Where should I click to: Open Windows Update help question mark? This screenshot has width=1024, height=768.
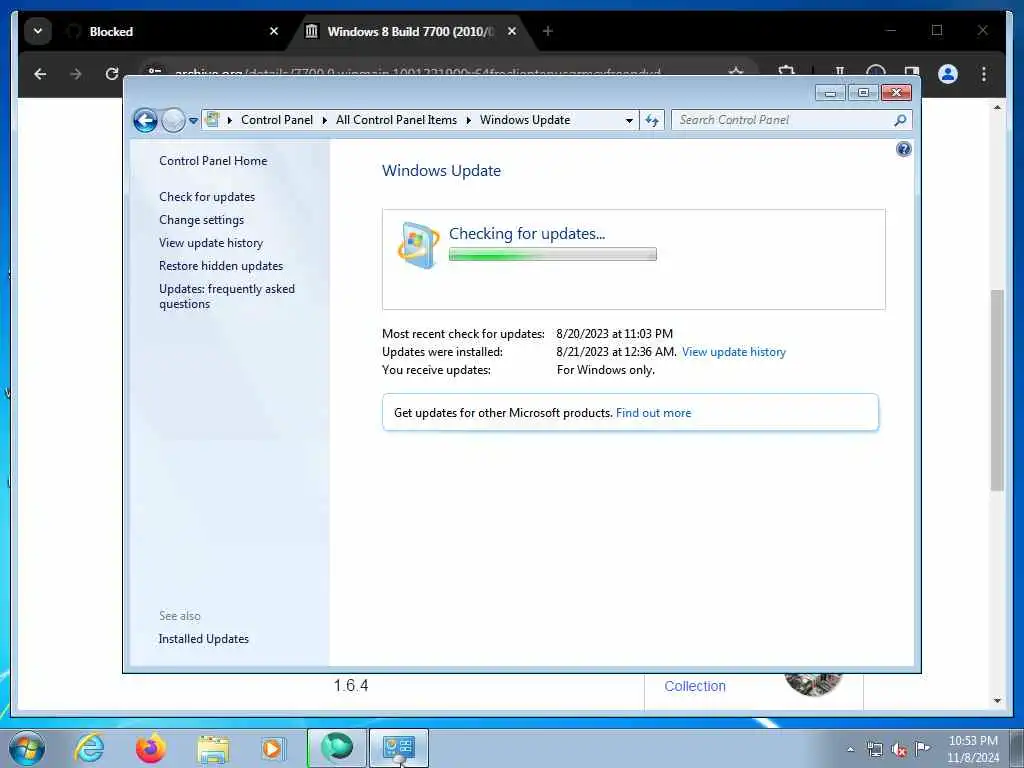903,150
